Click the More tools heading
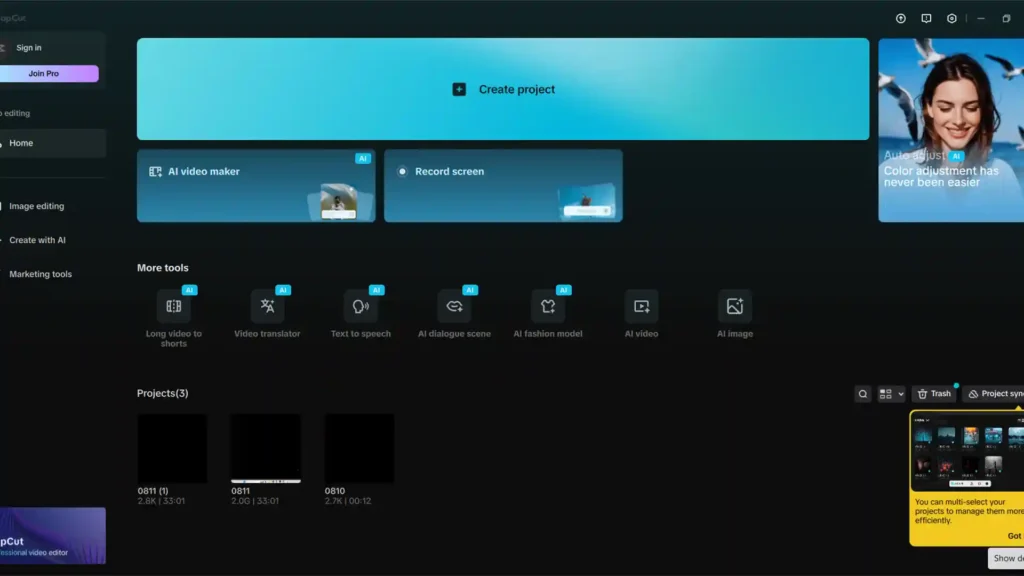Image resolution: width=1024 pixels, height=576 pixels. [163, 268]
